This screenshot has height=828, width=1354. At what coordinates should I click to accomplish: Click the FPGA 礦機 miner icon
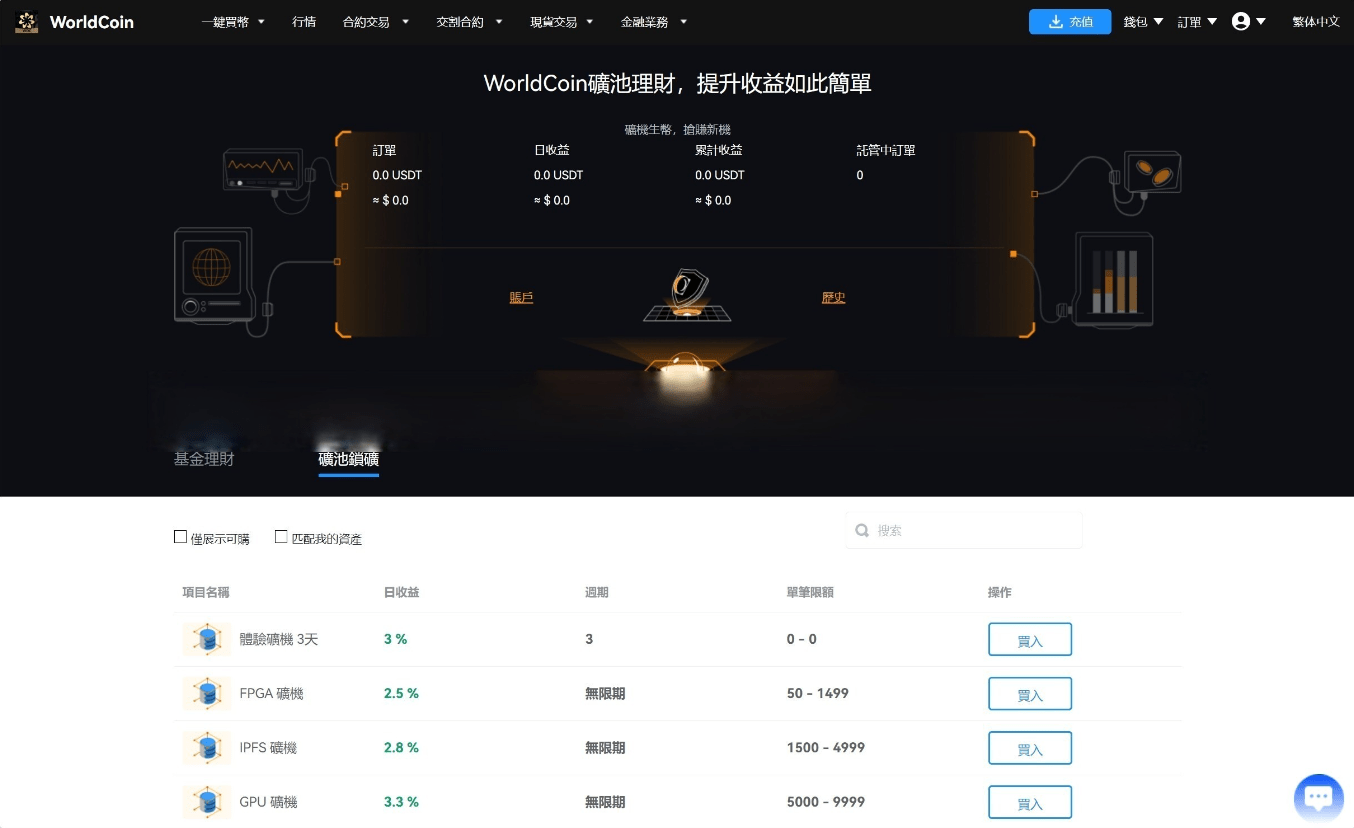click(x=208, y=693)
